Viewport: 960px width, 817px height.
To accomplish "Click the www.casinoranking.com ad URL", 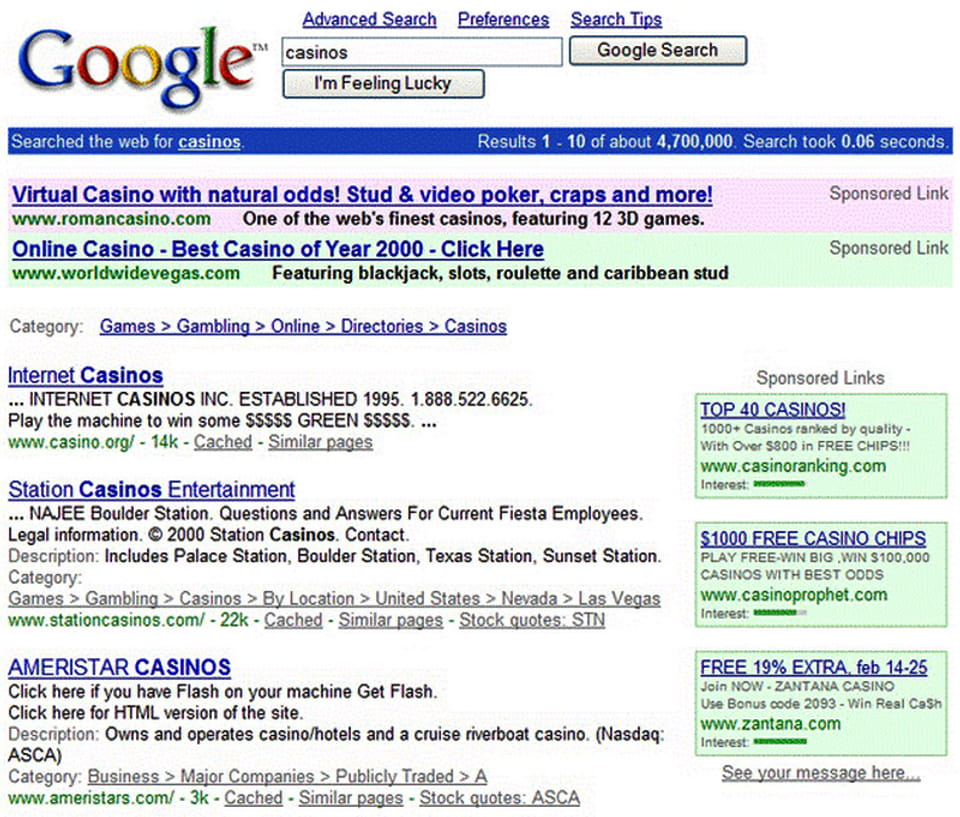I will pos(793,466).
